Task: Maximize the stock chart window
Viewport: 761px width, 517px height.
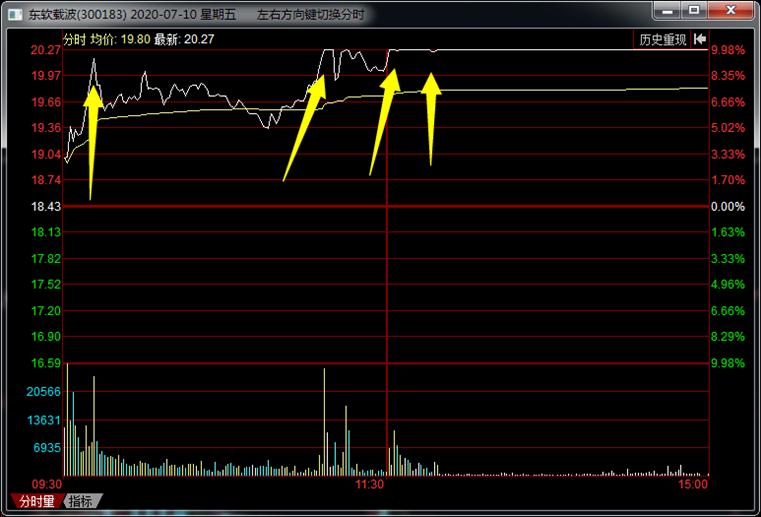Action: coord(694,10)
